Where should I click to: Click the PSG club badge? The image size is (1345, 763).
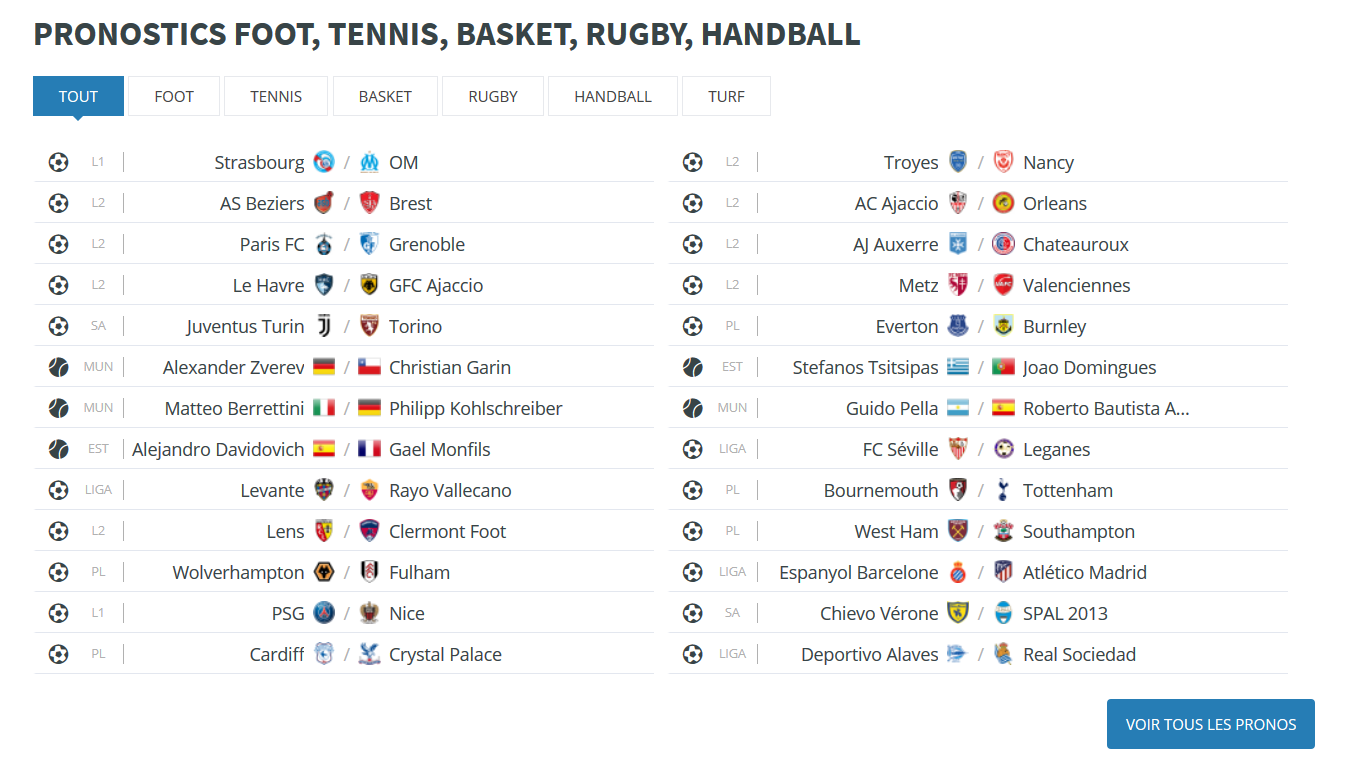(324, 613)
